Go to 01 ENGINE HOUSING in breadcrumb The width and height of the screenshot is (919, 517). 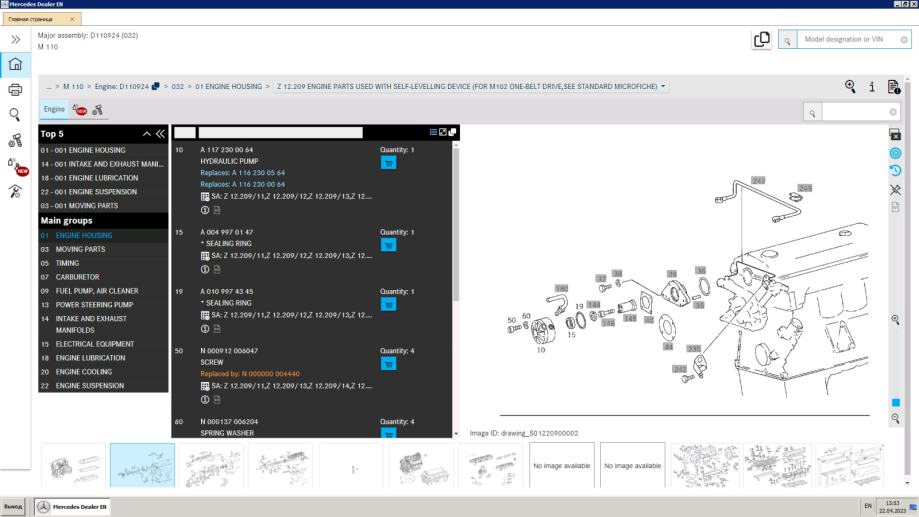229,86
